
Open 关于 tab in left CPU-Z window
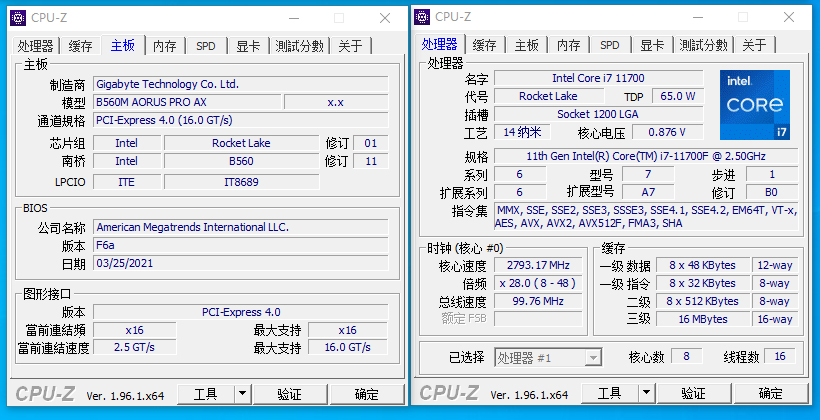point(350,46)
